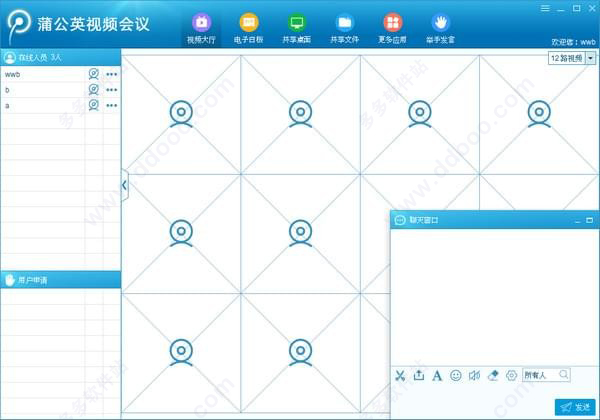Screen dimensions: 600x420
Task: Minimize the 聊天窗口 chat window
Action: pos(578,221)
